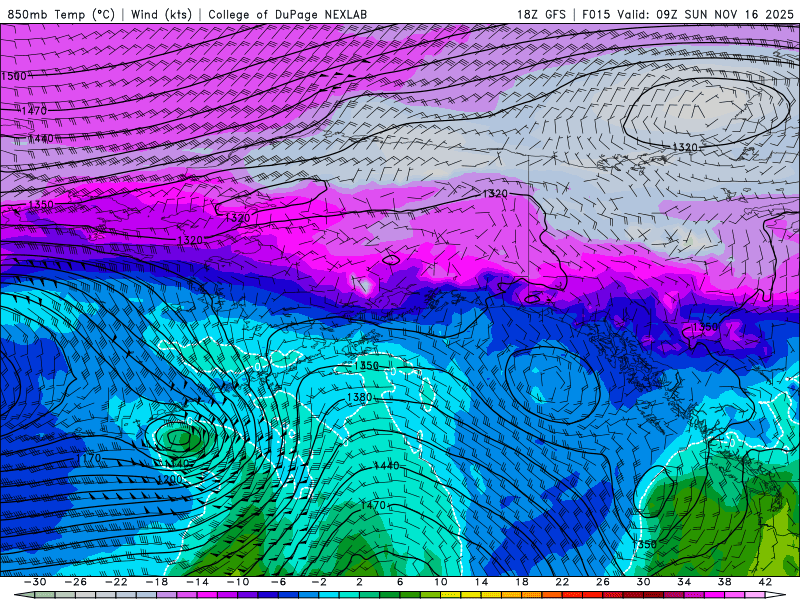Click the 34 colorbar value
This screenshot has width=800, height=600.
[684, 582]
